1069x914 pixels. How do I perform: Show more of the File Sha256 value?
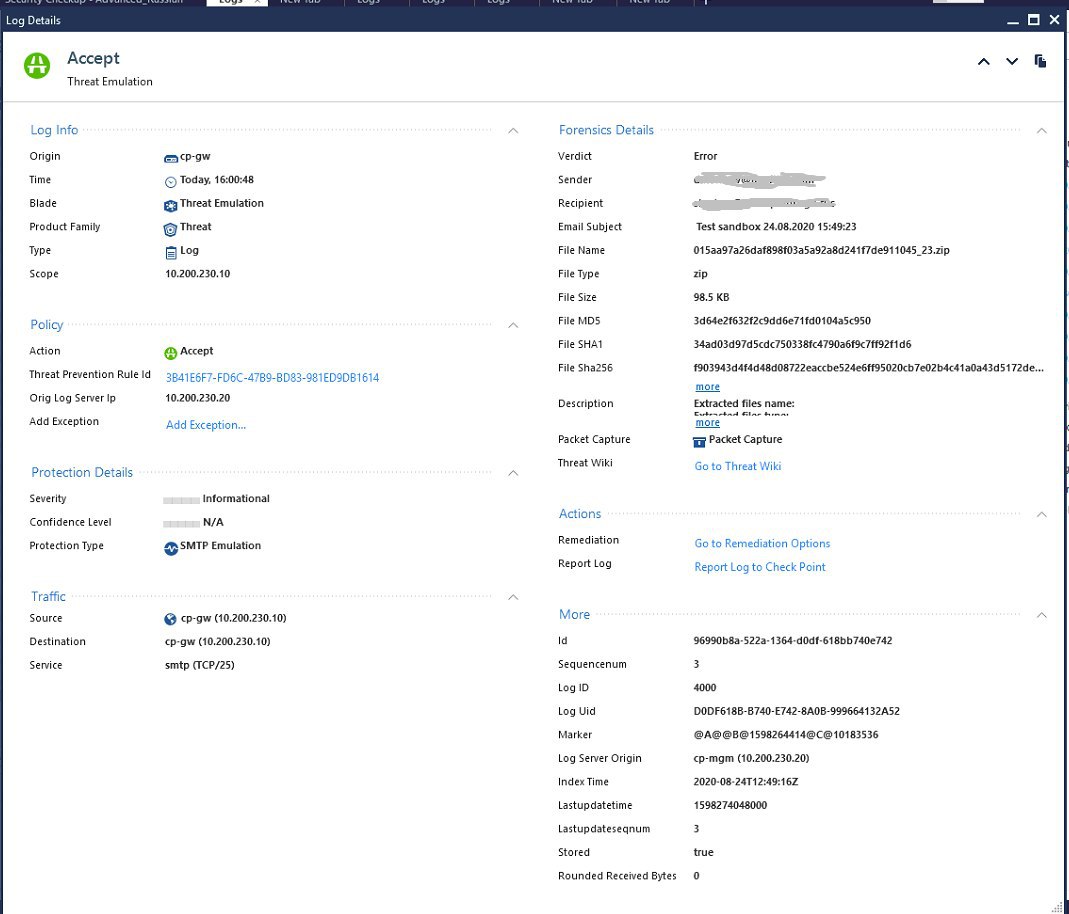(x=707, y=387)
